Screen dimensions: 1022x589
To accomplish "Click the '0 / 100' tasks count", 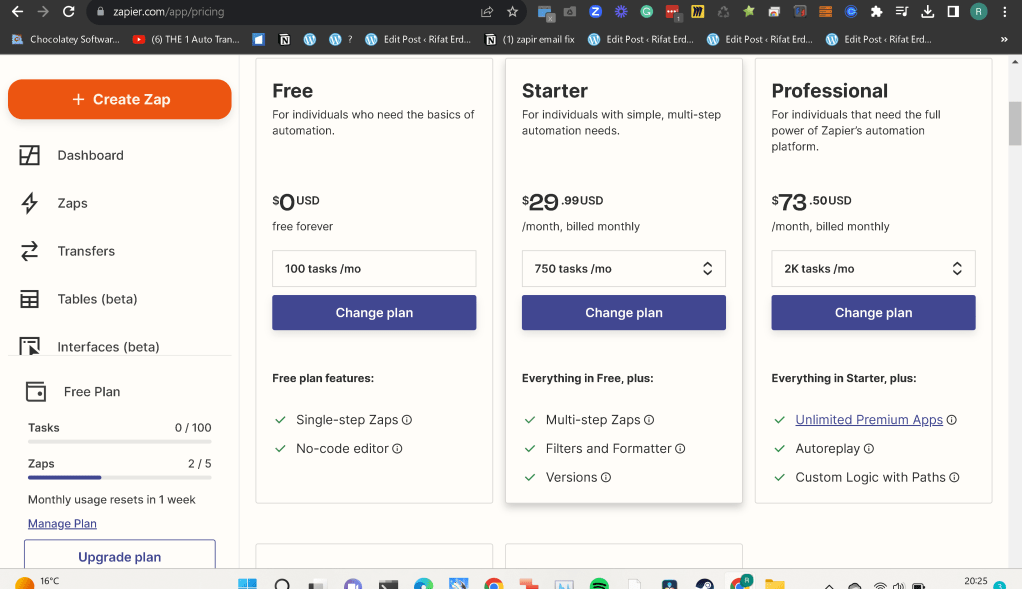I will pyautogui.click(x=193, y=428).
